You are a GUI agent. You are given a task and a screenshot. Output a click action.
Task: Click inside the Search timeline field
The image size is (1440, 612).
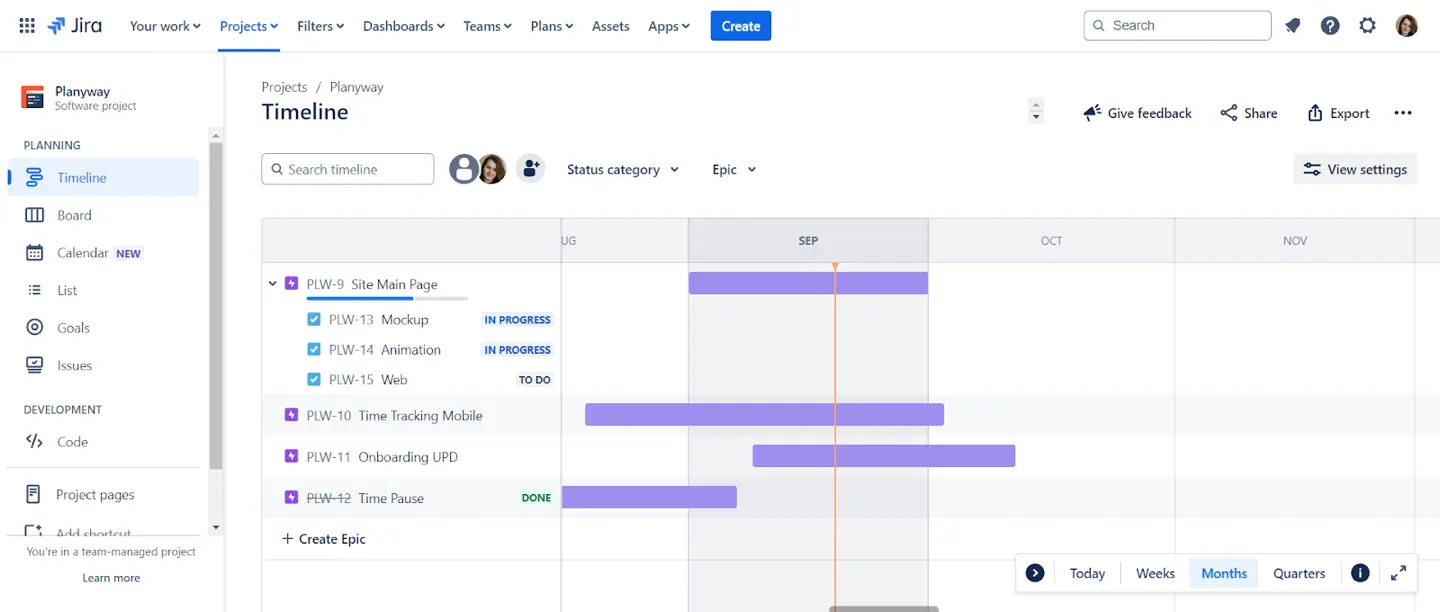coord(347,169)
